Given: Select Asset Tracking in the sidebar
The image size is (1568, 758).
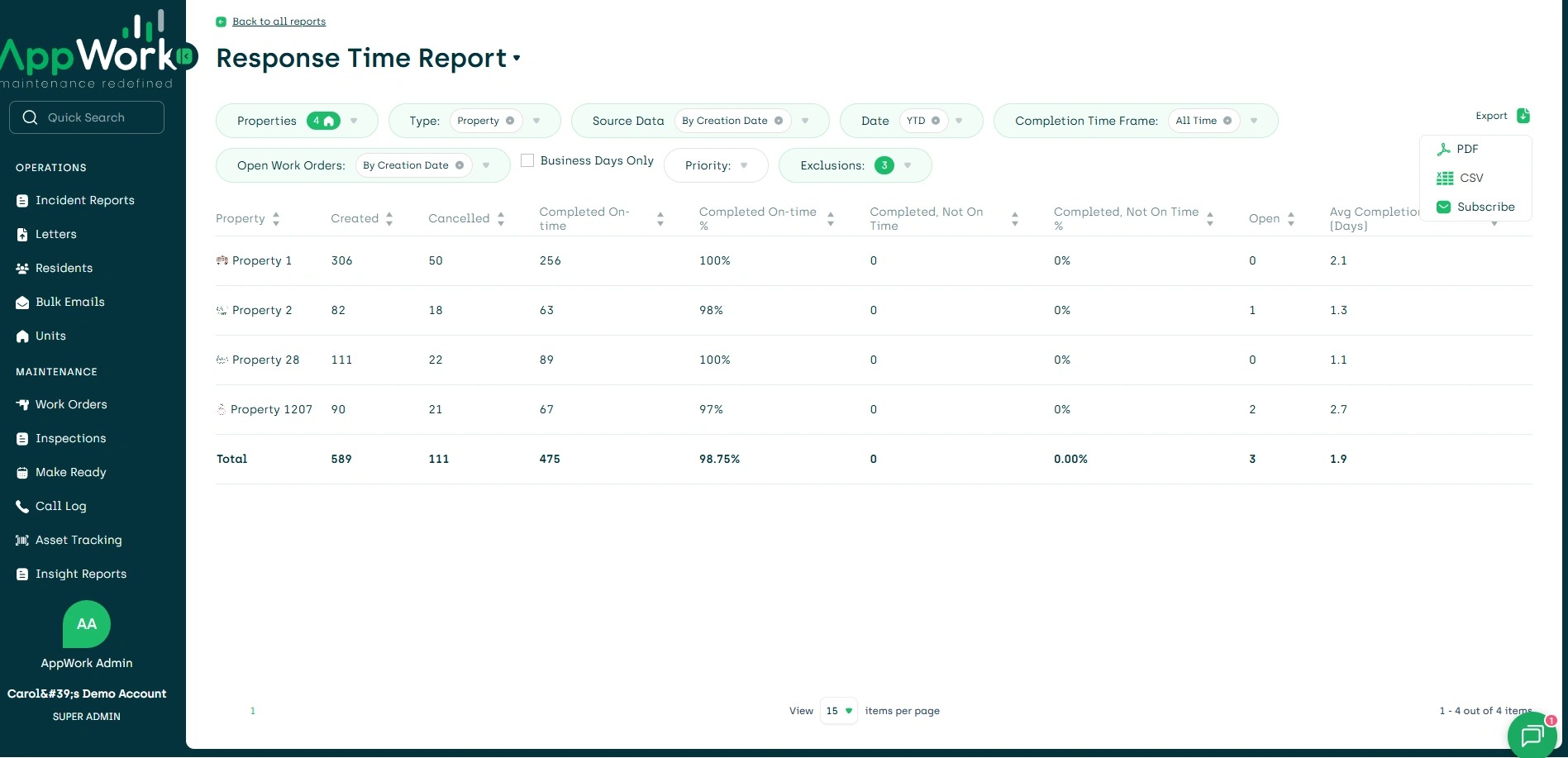Looking at the screenshot, I should tap(79, 541).
